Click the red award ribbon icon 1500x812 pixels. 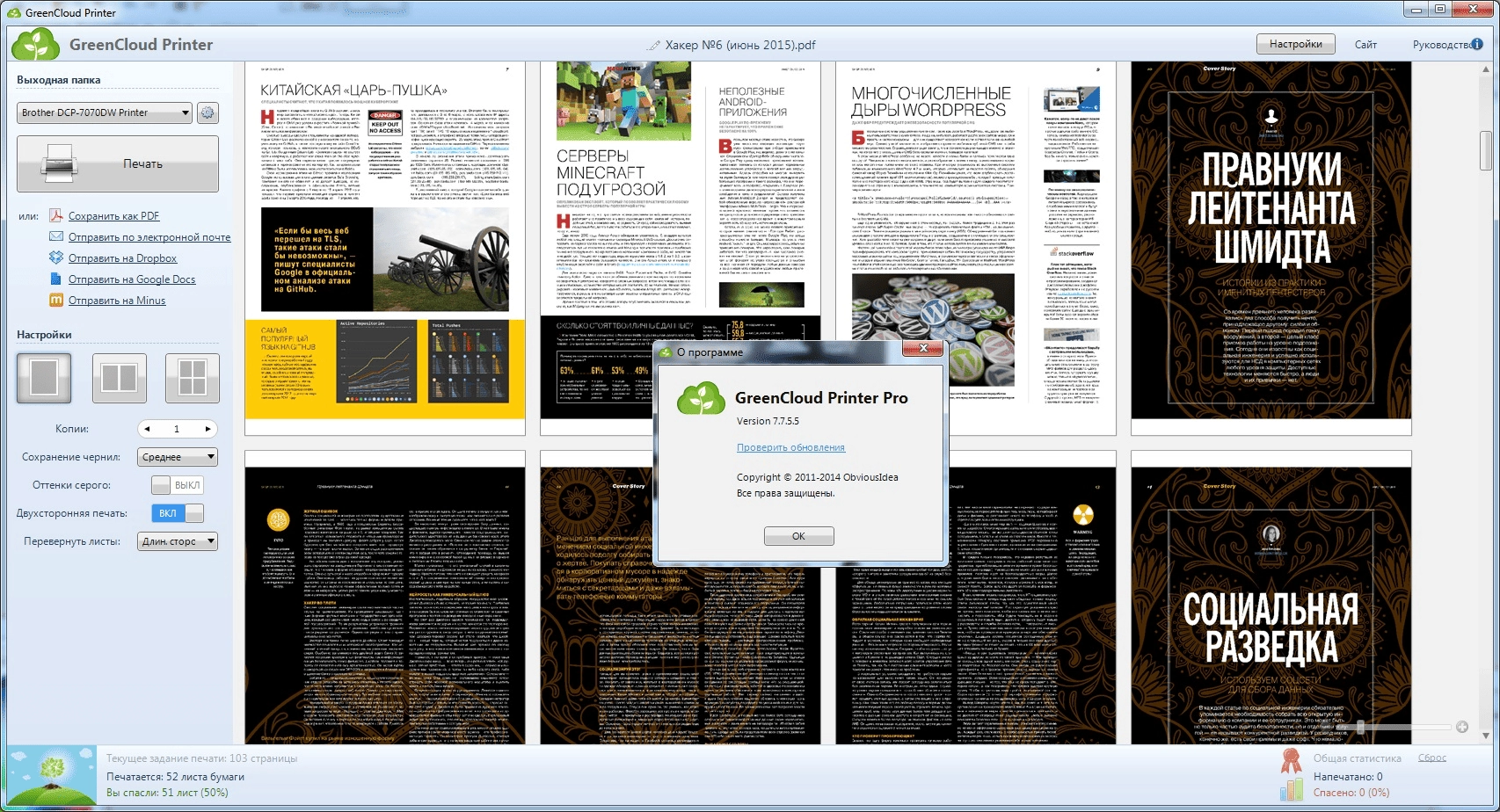(1291, 760)
